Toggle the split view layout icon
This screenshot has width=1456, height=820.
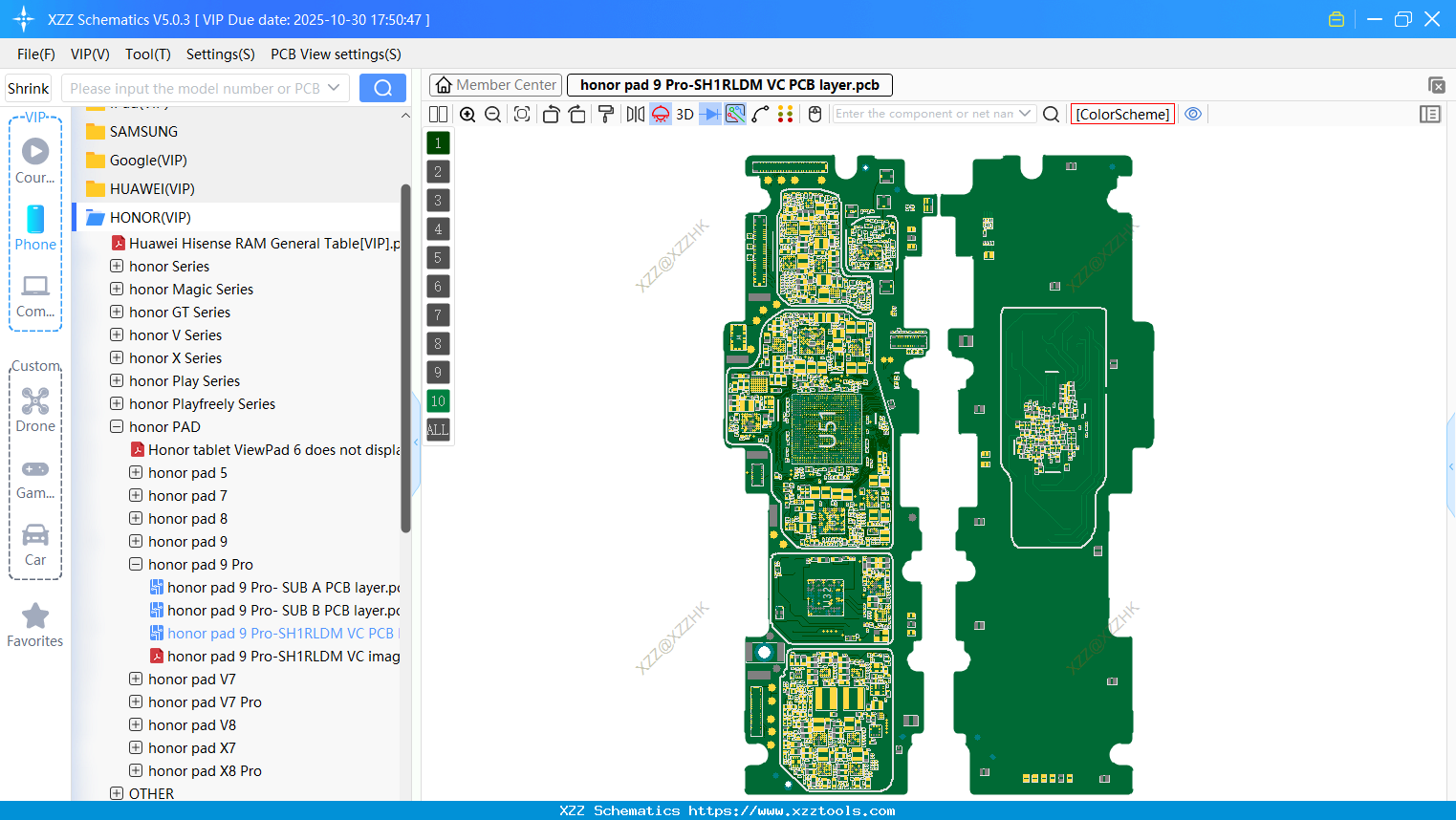[x=438, y=115]
